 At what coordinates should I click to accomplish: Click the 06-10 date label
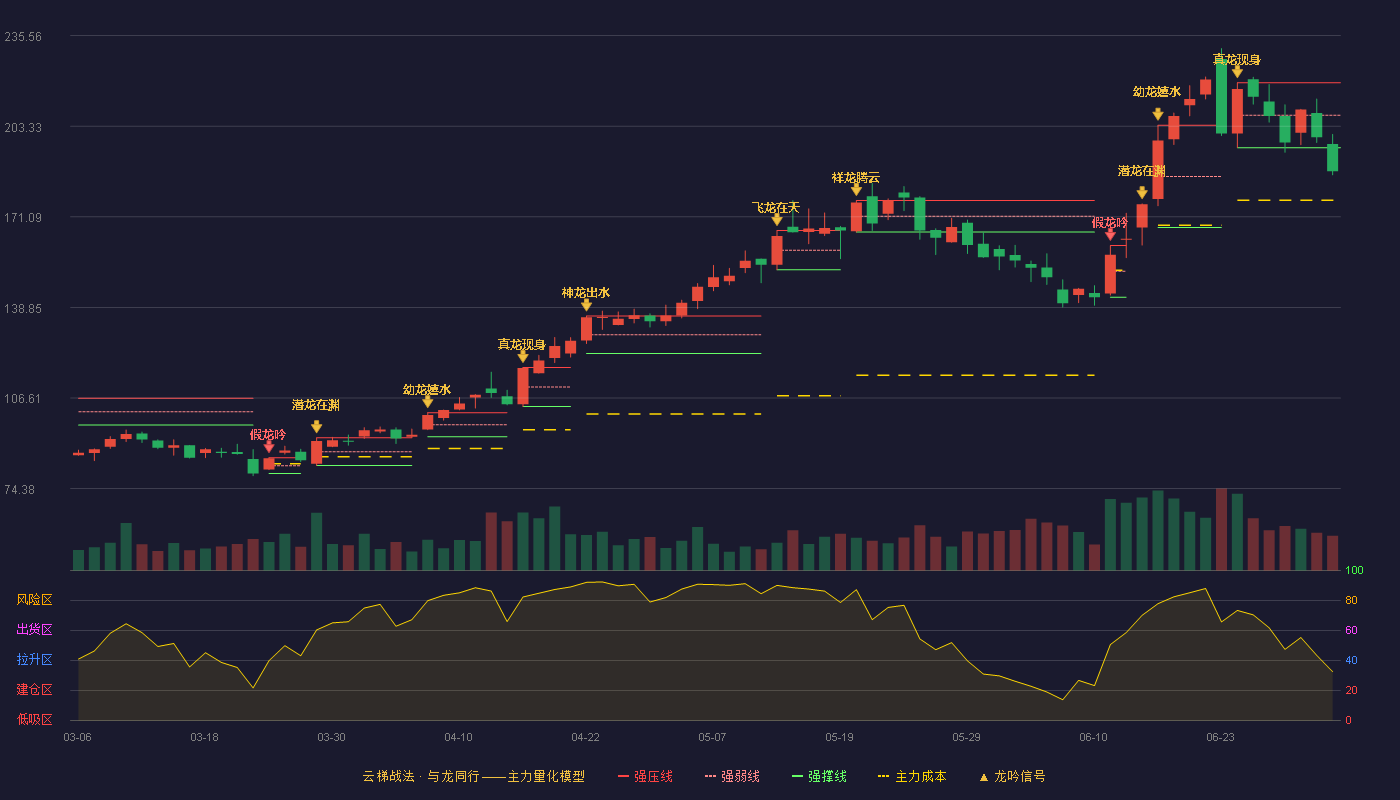pos(1093,737)
